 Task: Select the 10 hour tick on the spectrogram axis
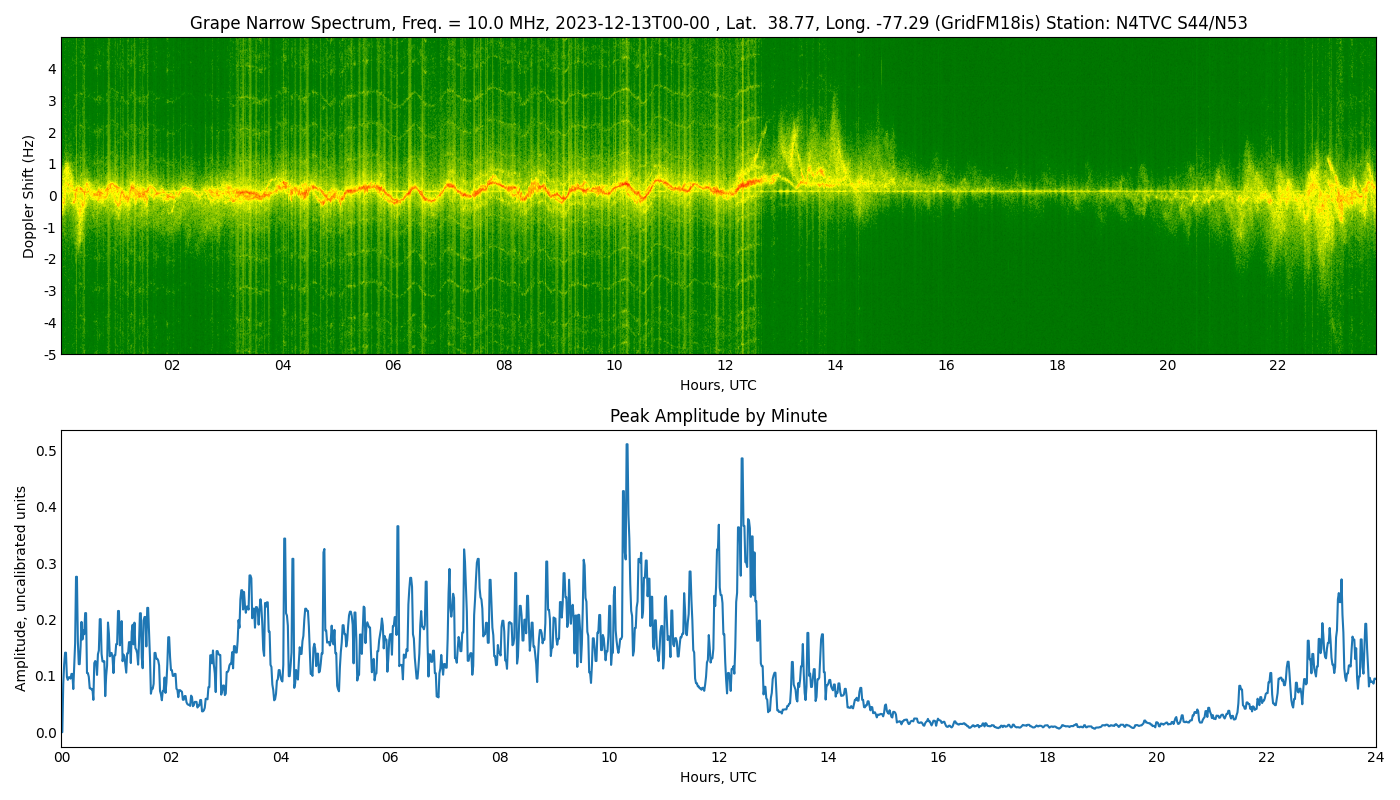(614, 365)
